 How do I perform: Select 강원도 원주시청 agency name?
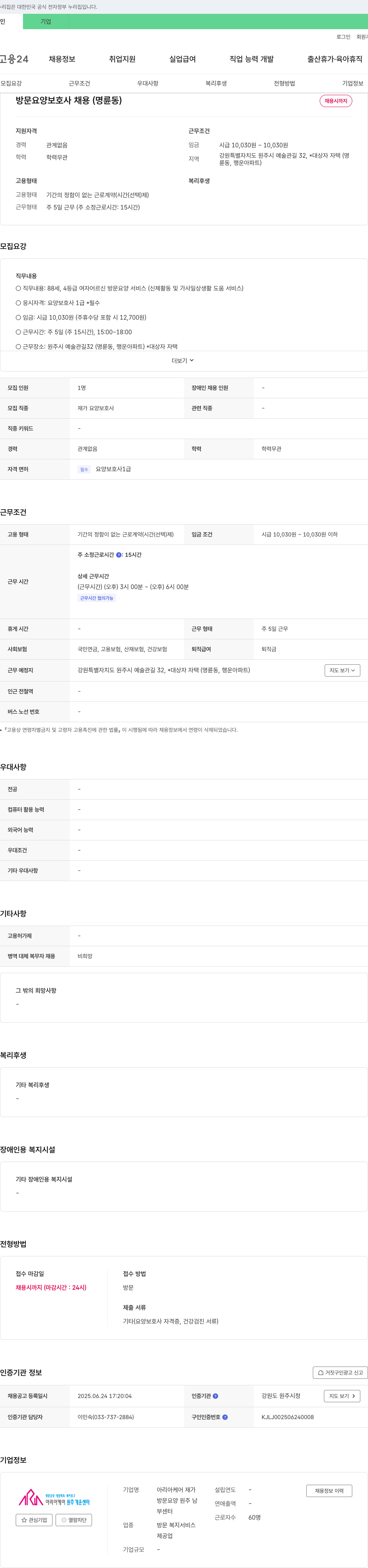(281, 1396)
